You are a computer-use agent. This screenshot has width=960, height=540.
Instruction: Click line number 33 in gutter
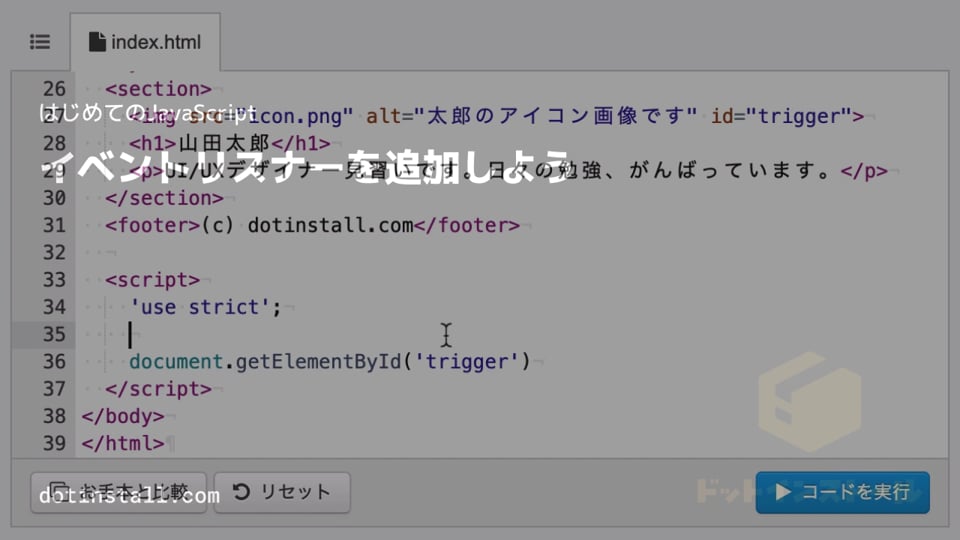click(x=54, y=280)
